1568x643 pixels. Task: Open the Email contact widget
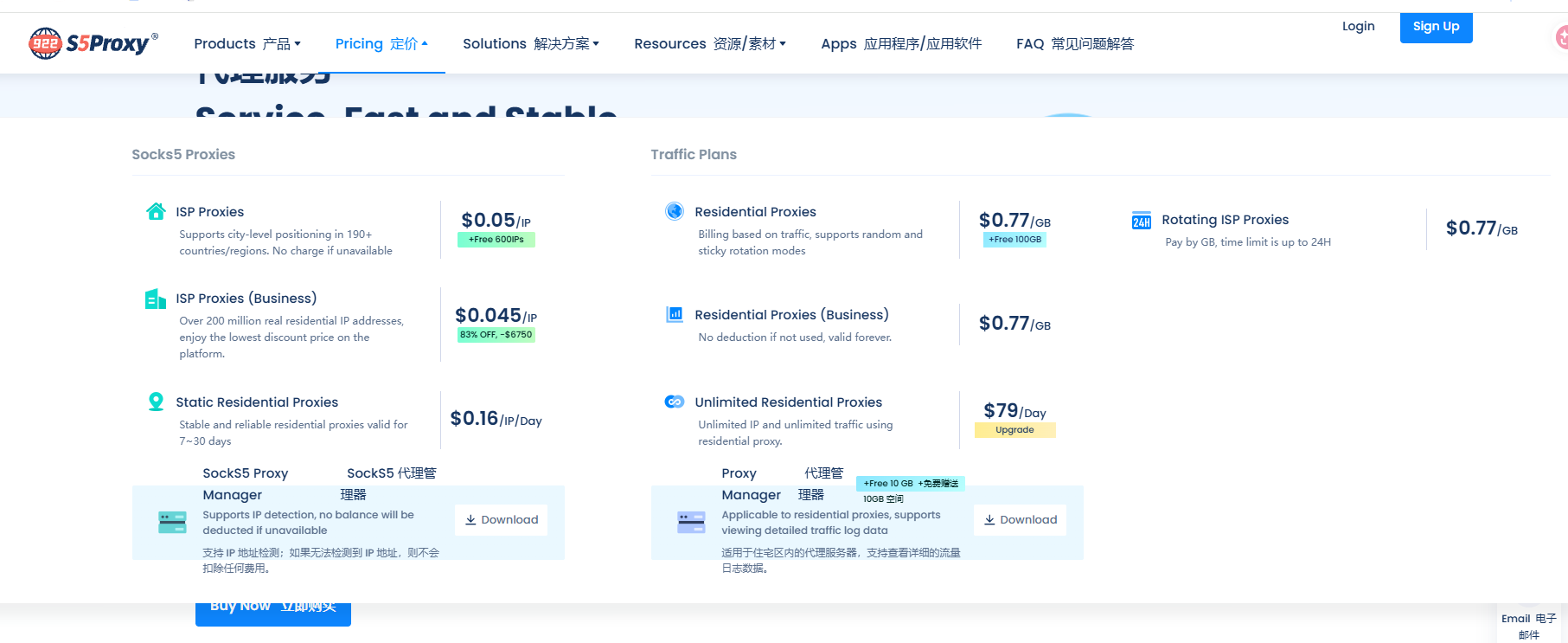tap(1529, 626)
